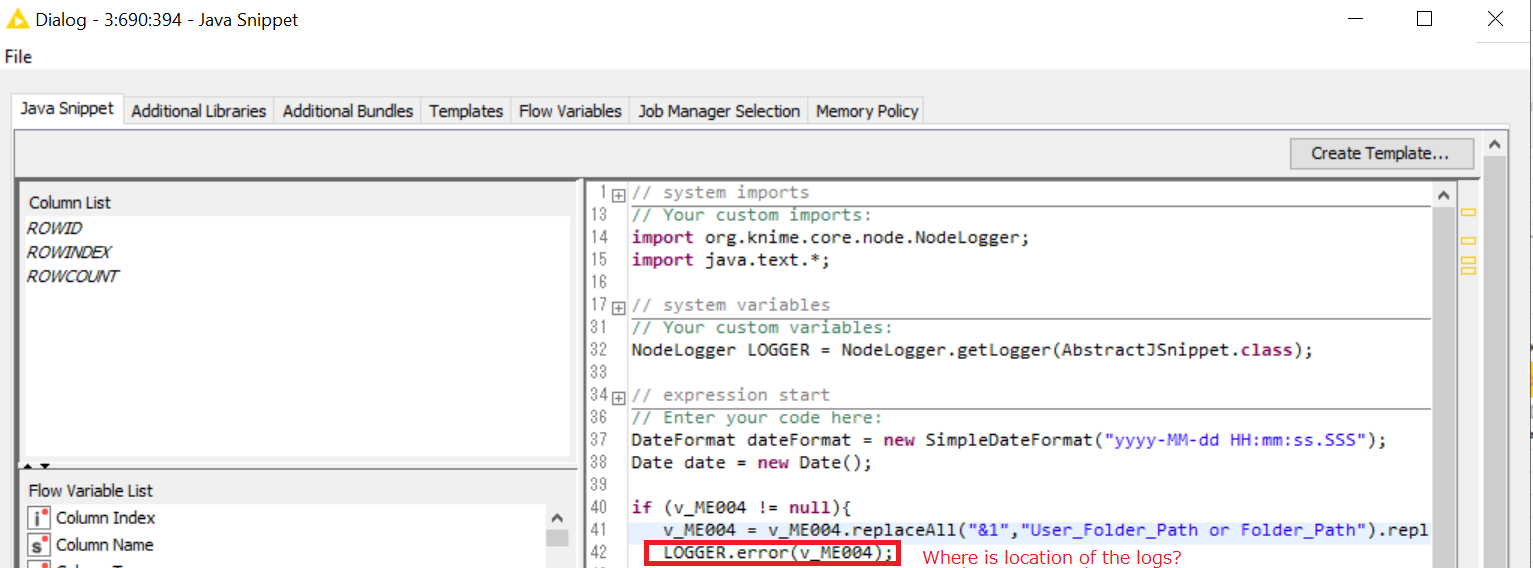This screenshot has width=1533, height=568.
Task: Switch to the Templates tab
Action: [x=466, y=111]
